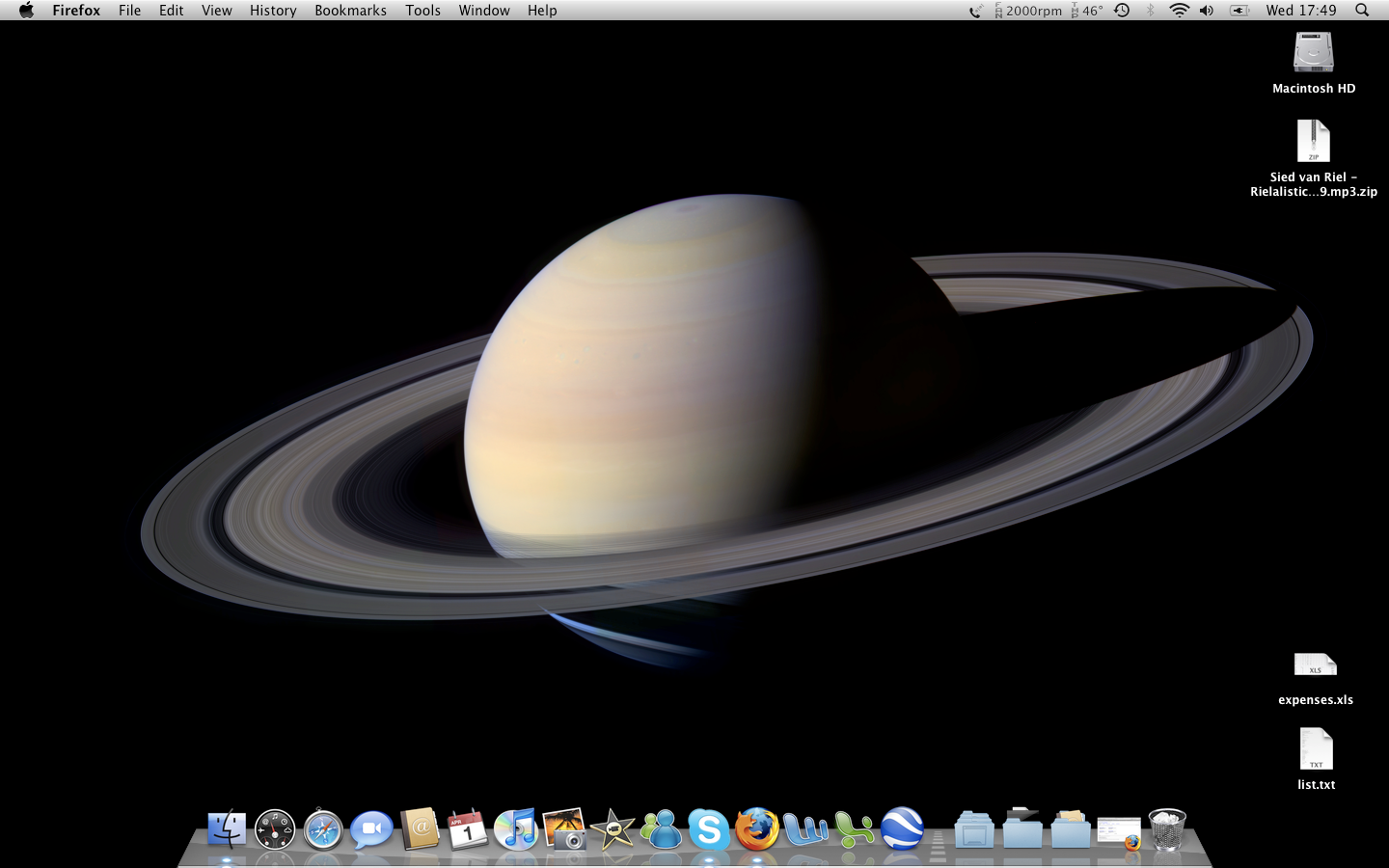1389x868 pixels.
Task: Open the first folder stack in the Dock
Action: (x=974, y=829)
